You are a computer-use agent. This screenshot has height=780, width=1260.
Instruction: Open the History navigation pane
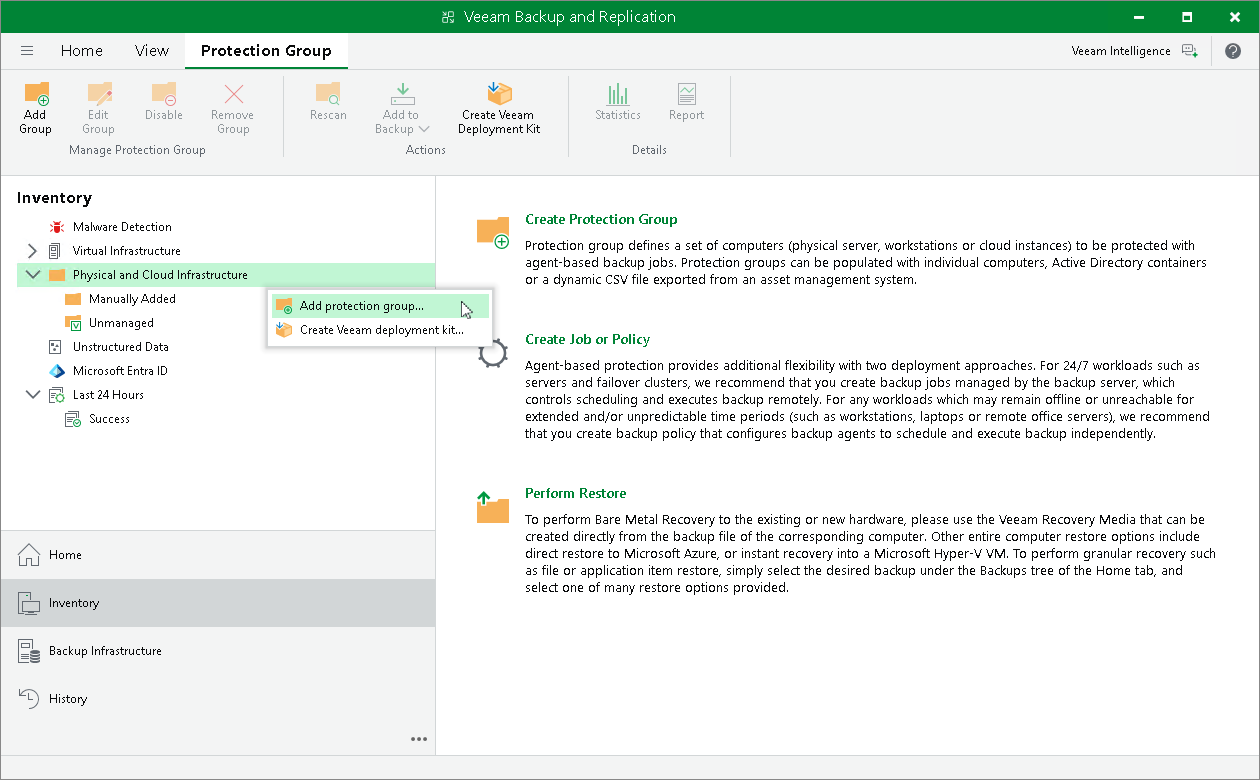(218, 699)
